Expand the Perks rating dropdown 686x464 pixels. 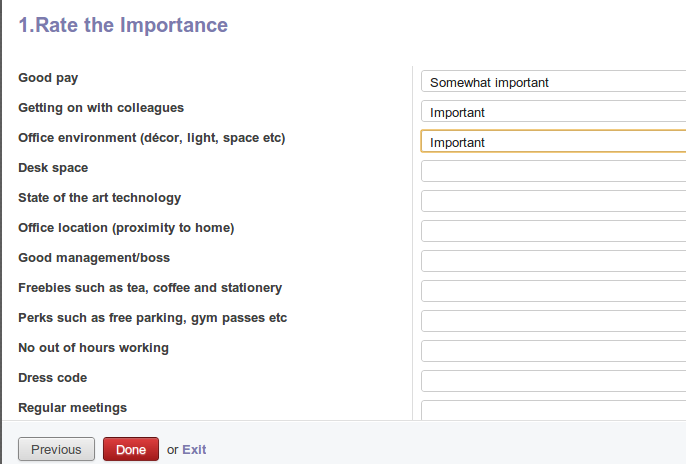[x=553, y=321]
